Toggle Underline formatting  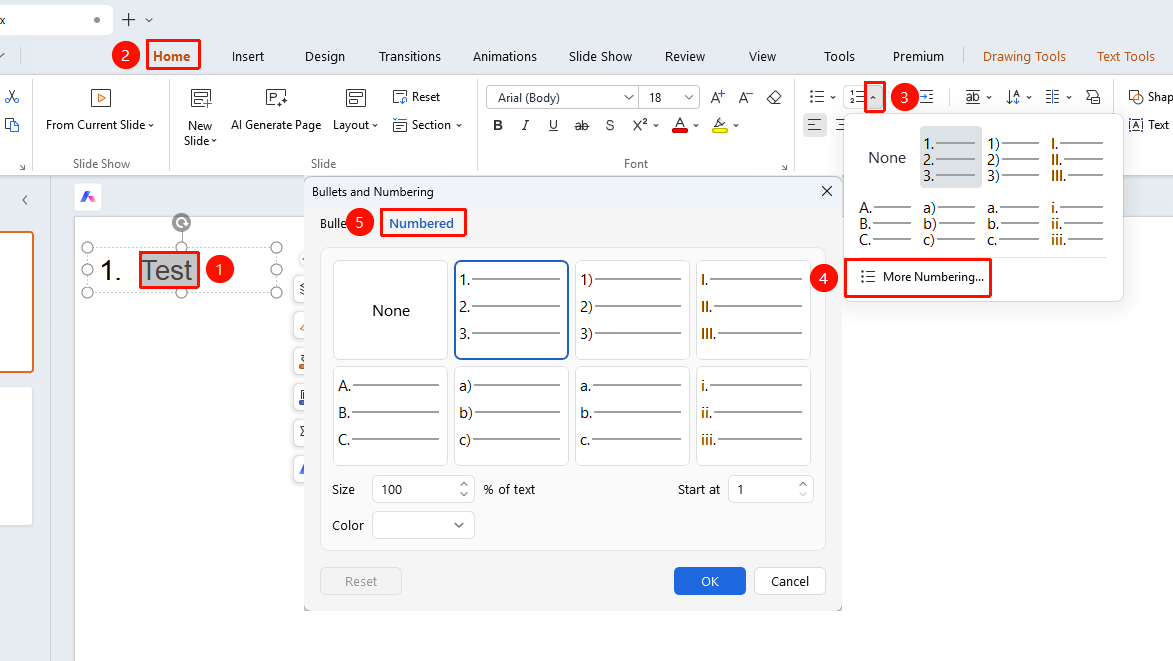pos(553,126)
